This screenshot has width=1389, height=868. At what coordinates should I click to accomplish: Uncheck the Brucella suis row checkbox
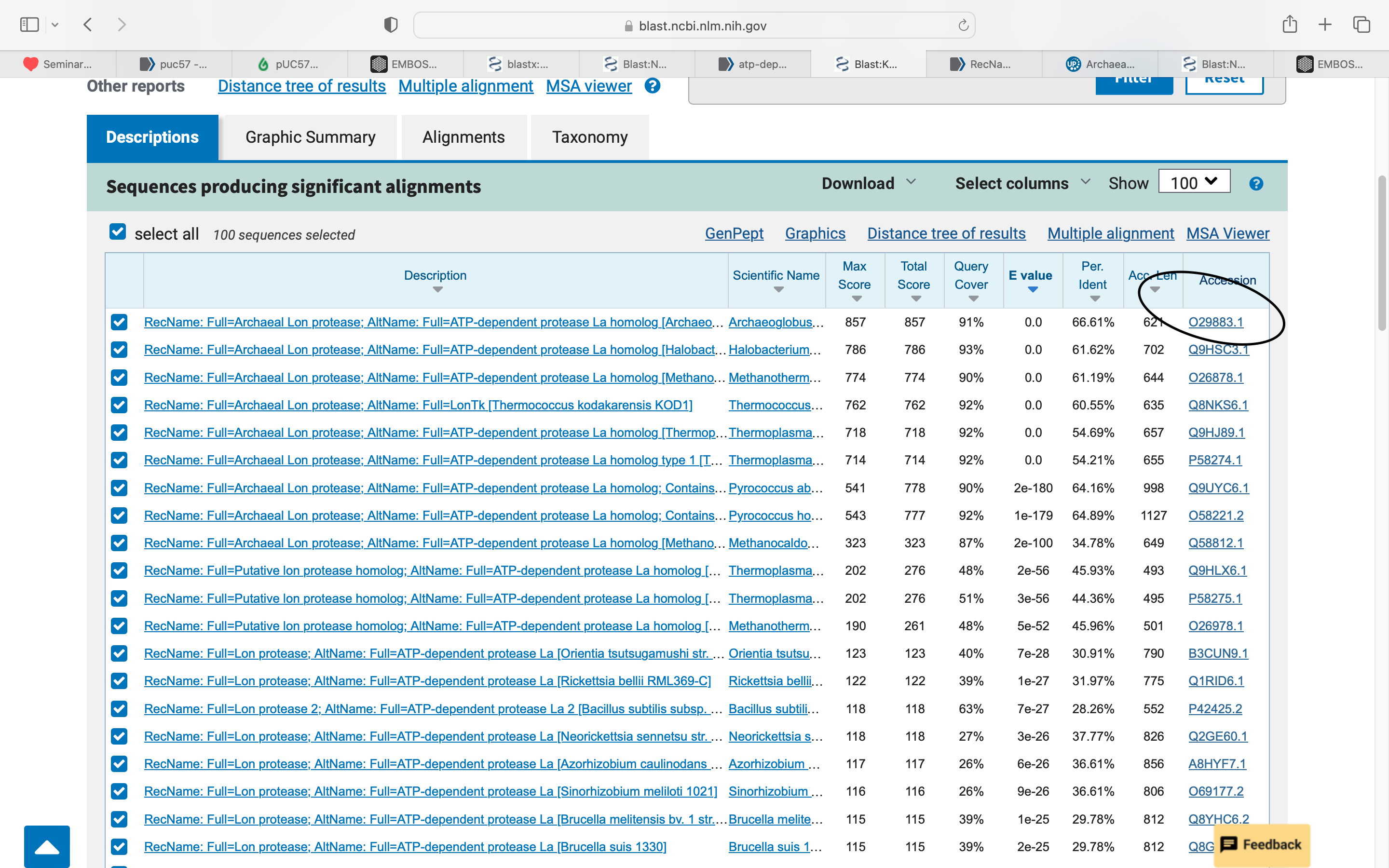pos(119,847)
